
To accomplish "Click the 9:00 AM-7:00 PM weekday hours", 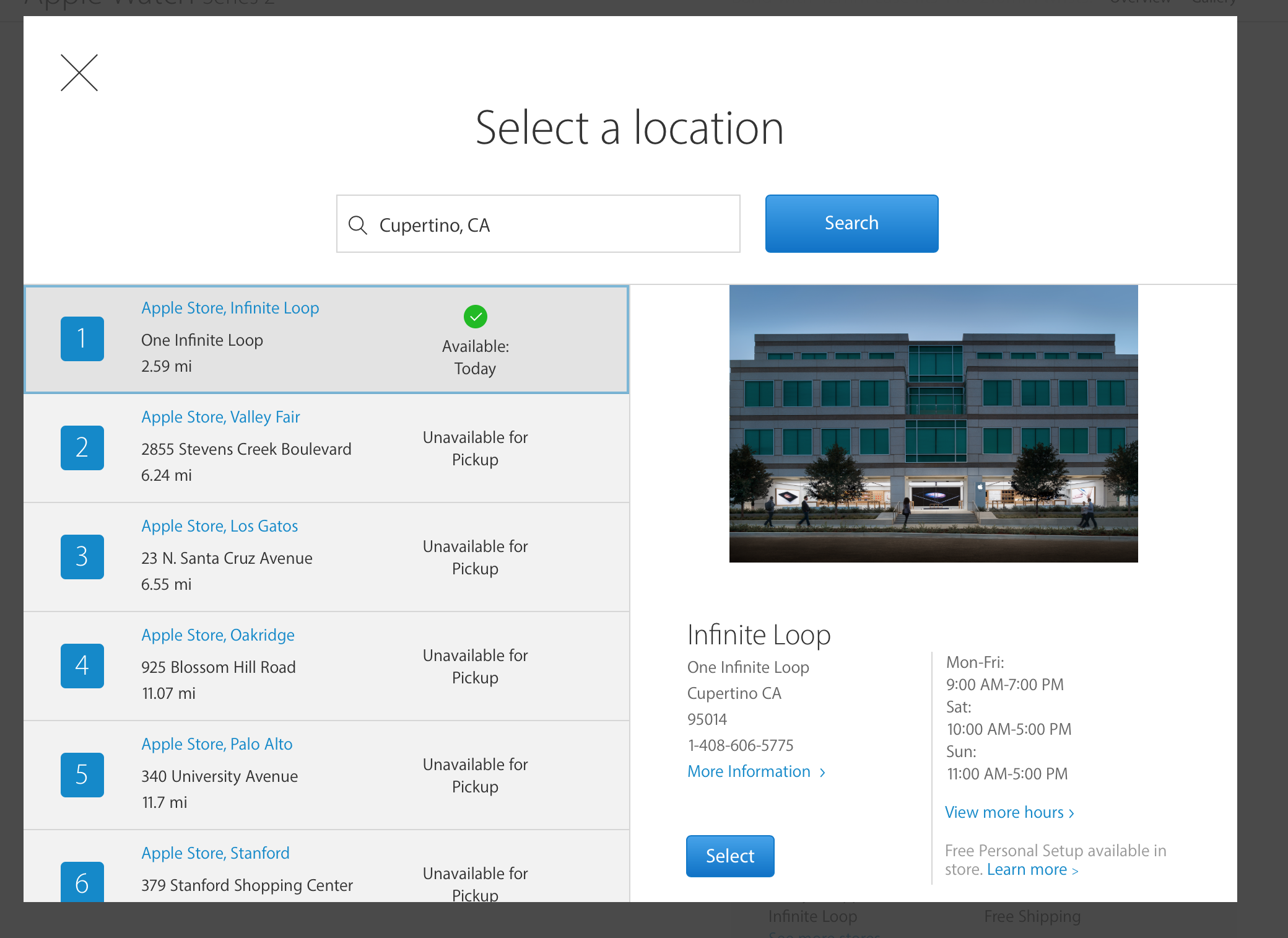I will (1005, 685).
